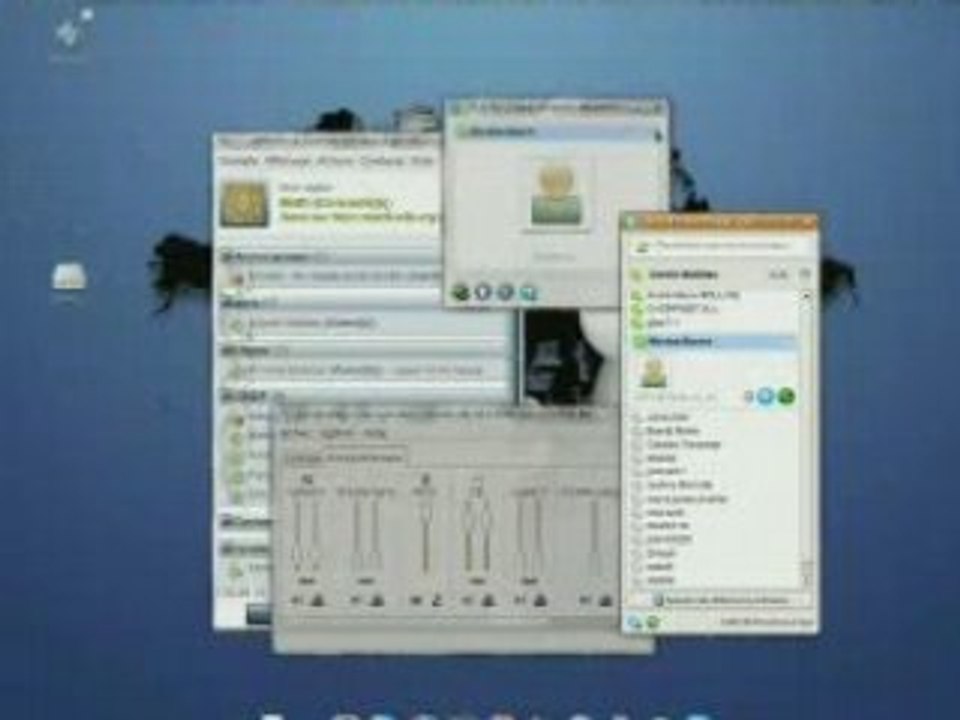Image resolution: width=960 pixels, height=720 pixels.
Task: Open the last visible menu in the back-left window's menu bar
Action: click(x=421, y=160)
